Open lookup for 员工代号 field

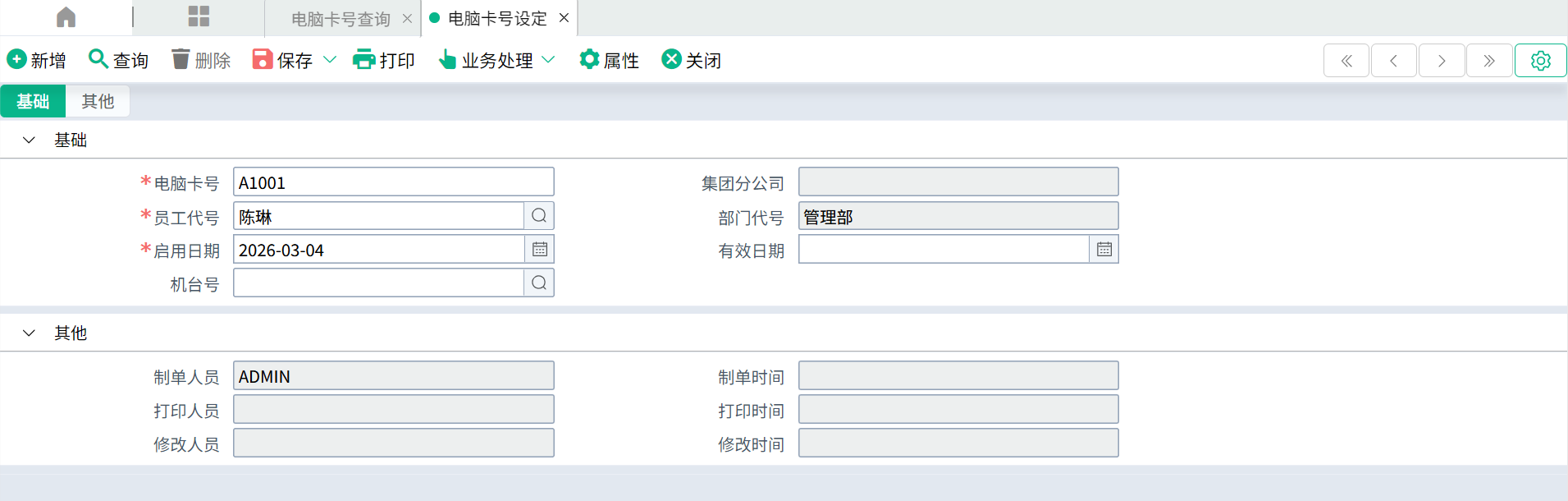coord(539,216)
